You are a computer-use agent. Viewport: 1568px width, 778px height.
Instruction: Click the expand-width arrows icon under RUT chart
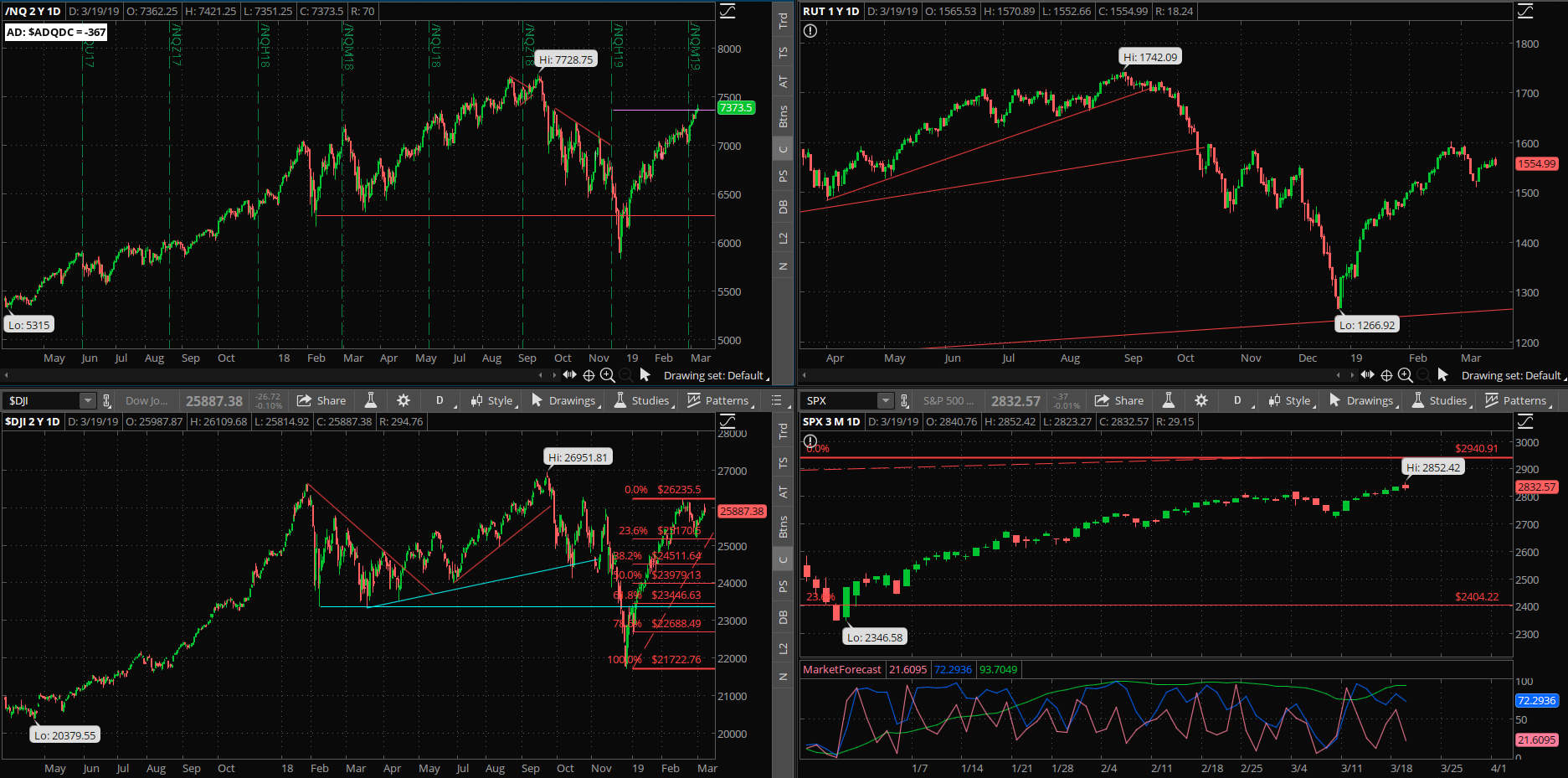click(1367, 374)
